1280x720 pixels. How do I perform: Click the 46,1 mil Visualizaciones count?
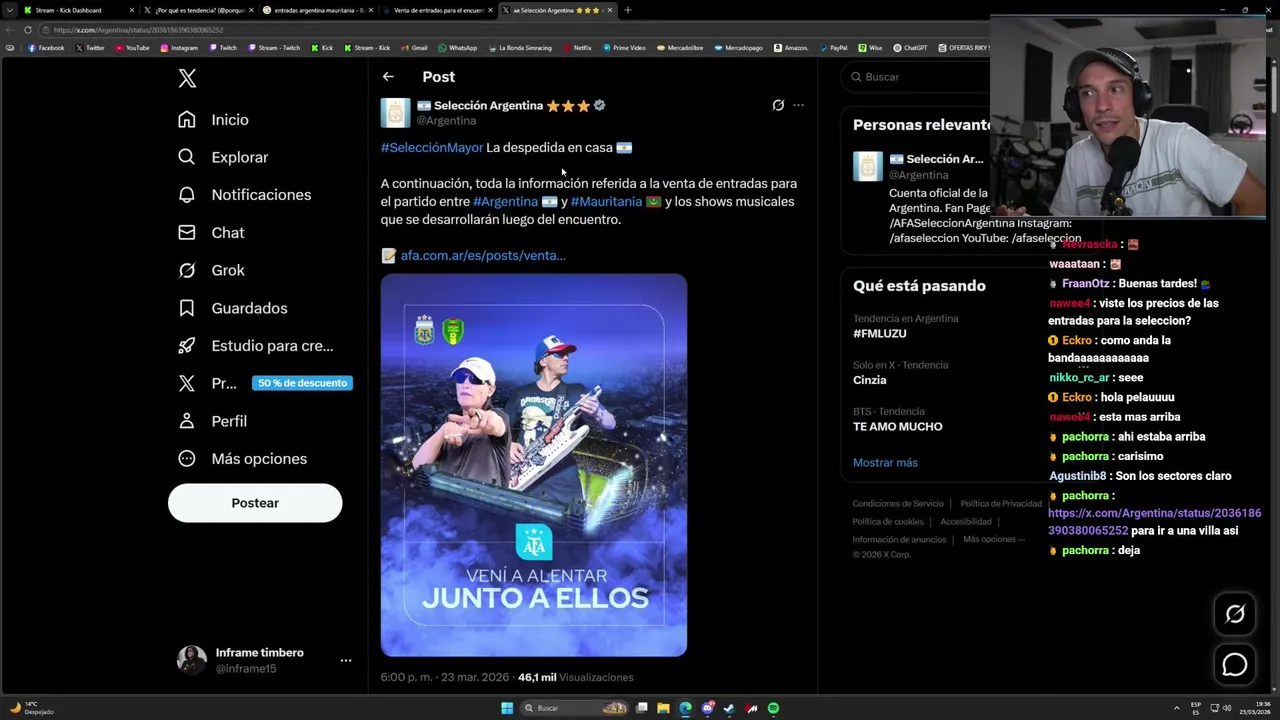point(576,677)
